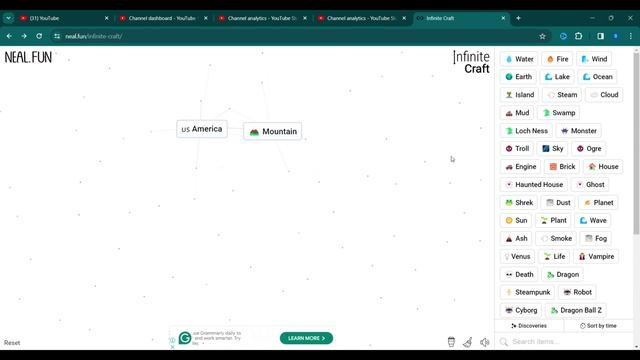The height and width of the screenshot is (360, 640).
Task: Select the Shrek element
Action: [x=519, y=202]
